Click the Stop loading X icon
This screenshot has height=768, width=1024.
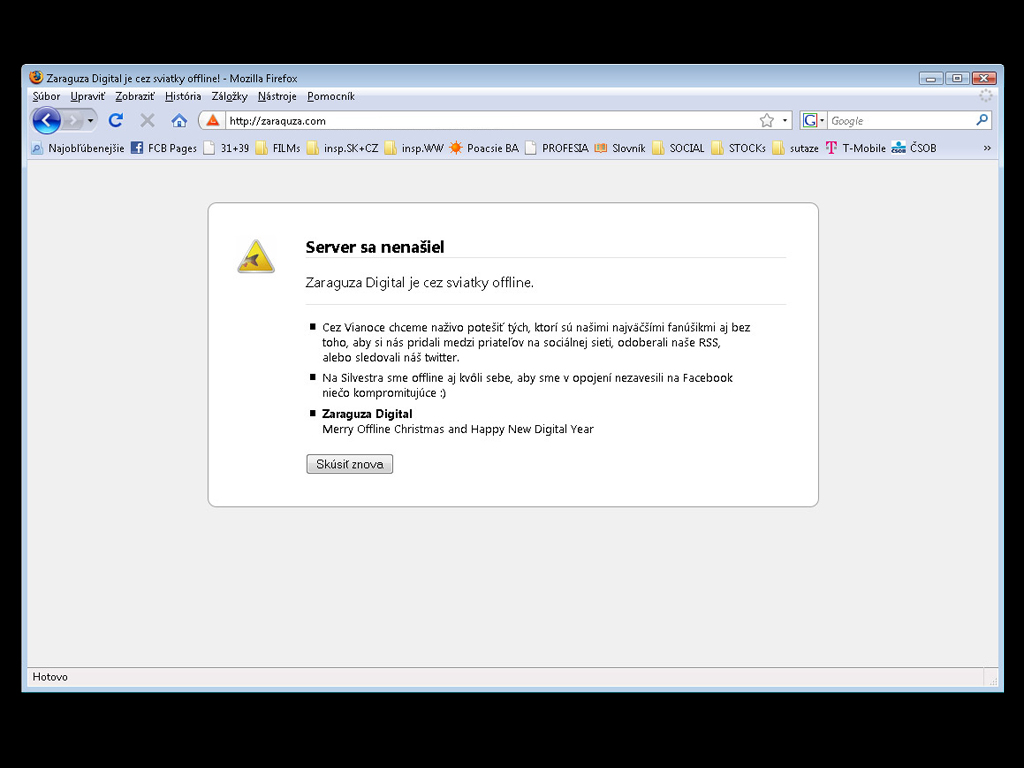click(x=148, y=120)
